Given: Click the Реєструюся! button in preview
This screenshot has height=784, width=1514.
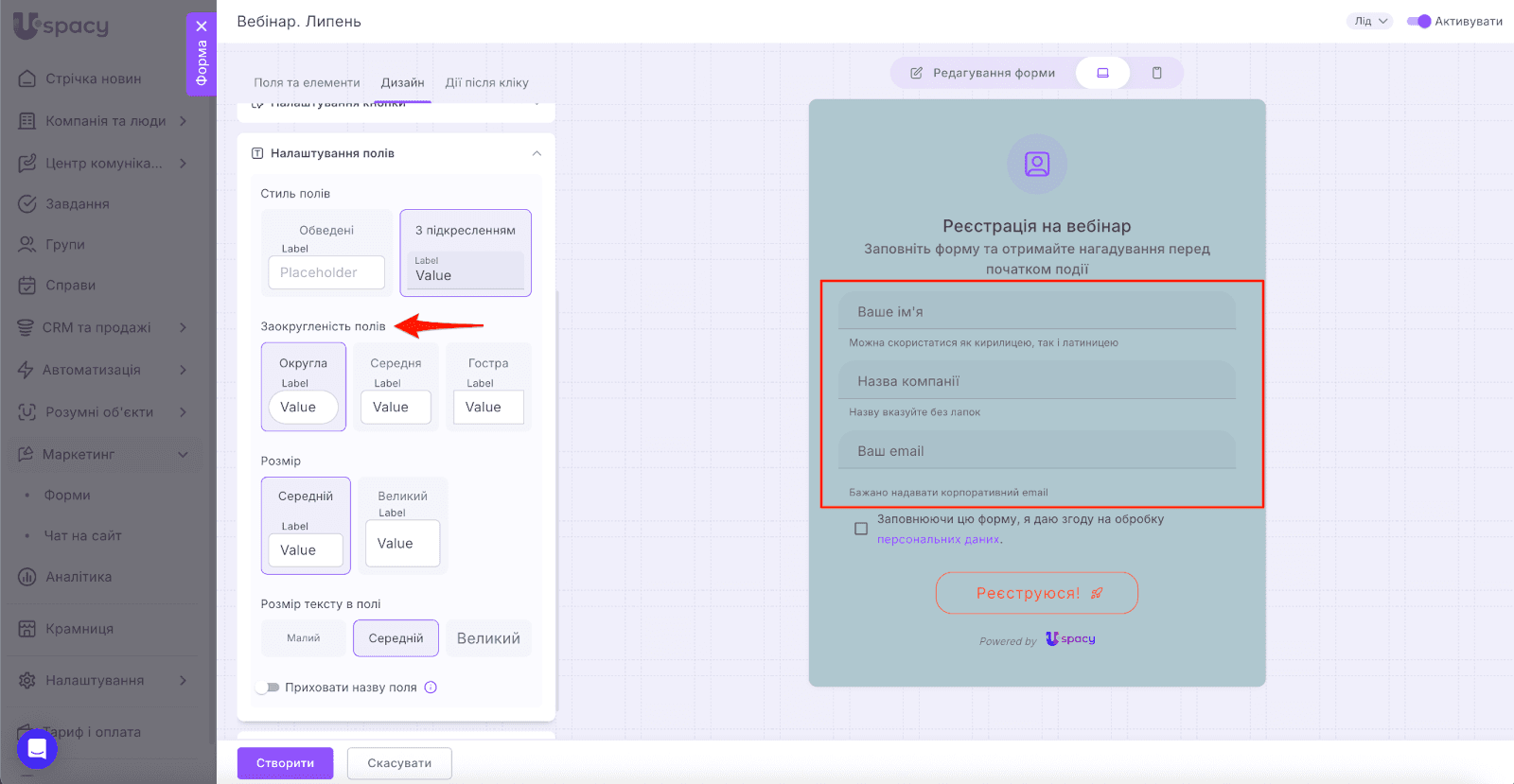Looking at the screenshot, I should [x=1037, y=593].
